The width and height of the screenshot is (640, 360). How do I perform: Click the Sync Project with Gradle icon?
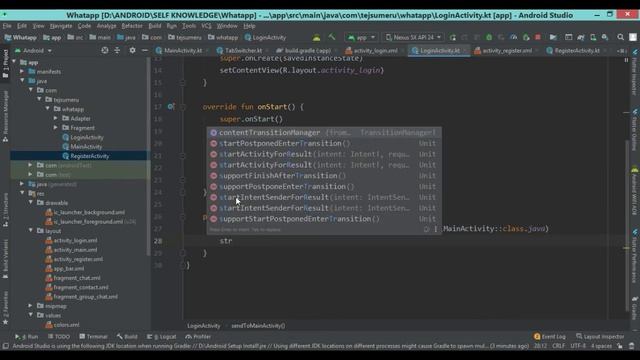(581, 37)
